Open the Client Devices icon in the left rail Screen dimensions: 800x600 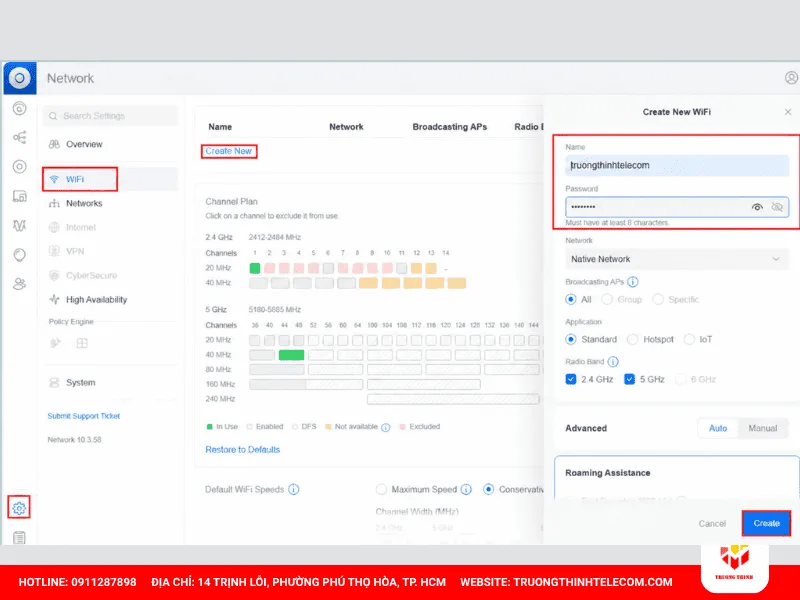tap(19, 196)
